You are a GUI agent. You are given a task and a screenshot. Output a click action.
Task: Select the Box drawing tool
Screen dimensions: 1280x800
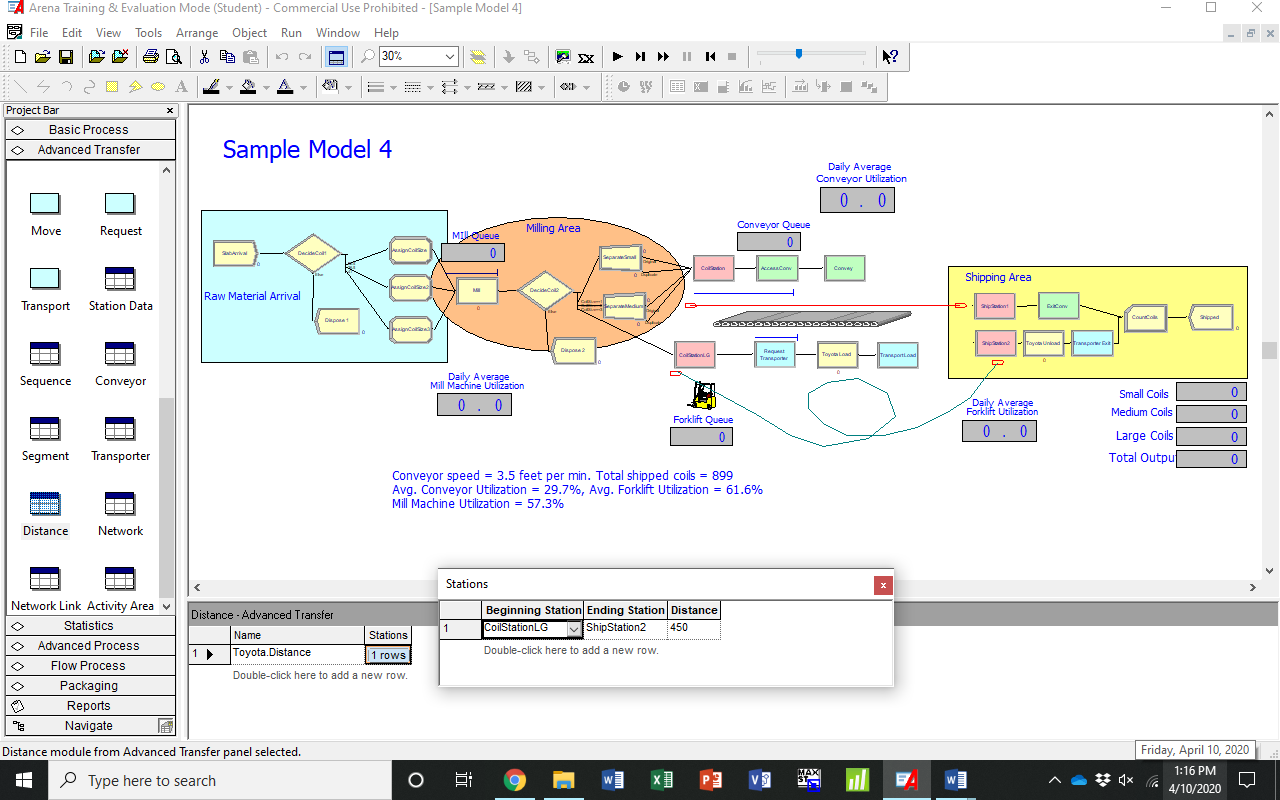pyautogui.click(x=112, y=87)
